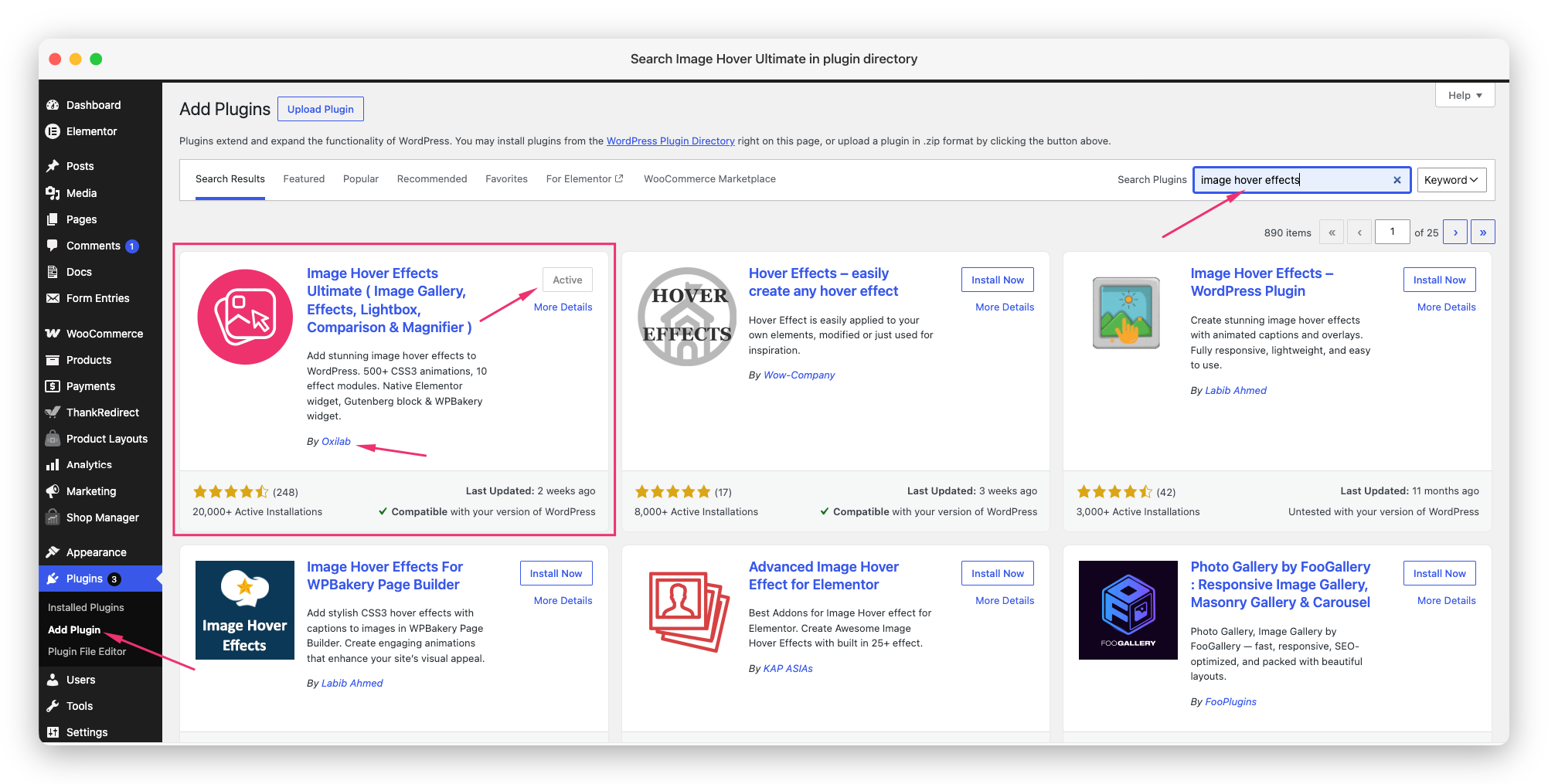Open the Appearance paintbrush icon
1548x784 pixels.
coord(53,552)
